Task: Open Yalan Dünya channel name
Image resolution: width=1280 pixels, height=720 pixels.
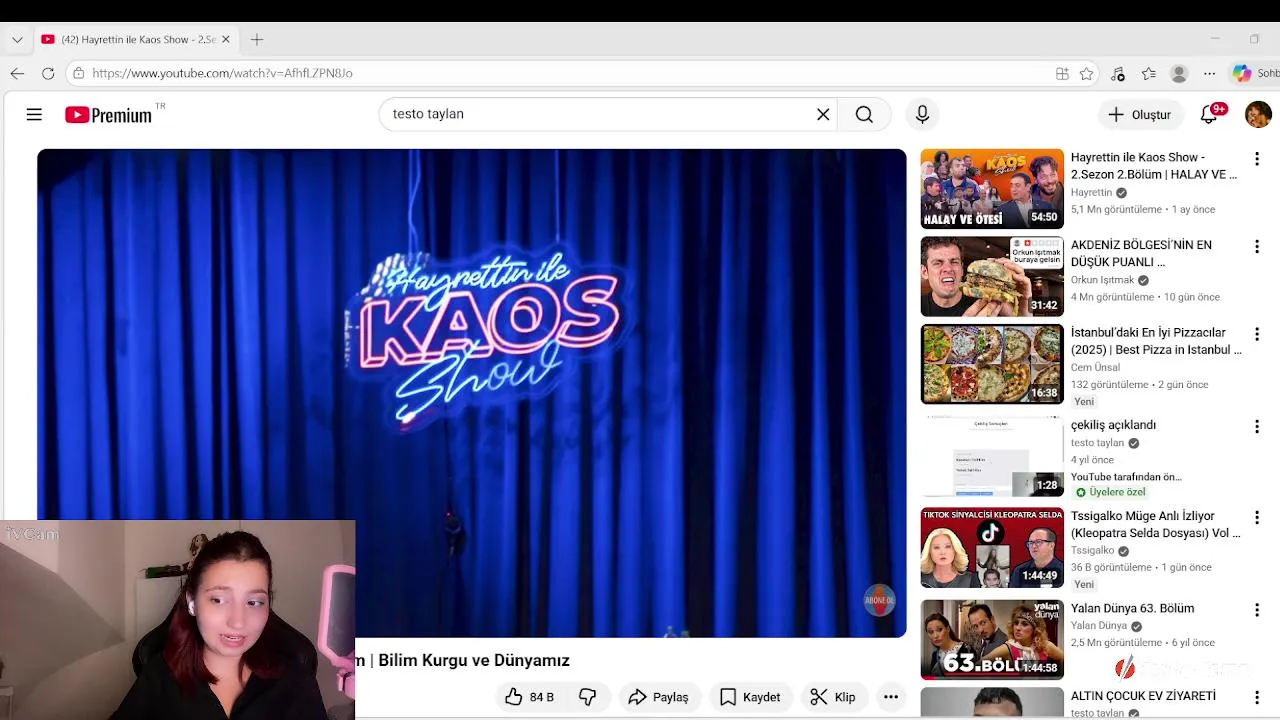Action: [1099, 626]
